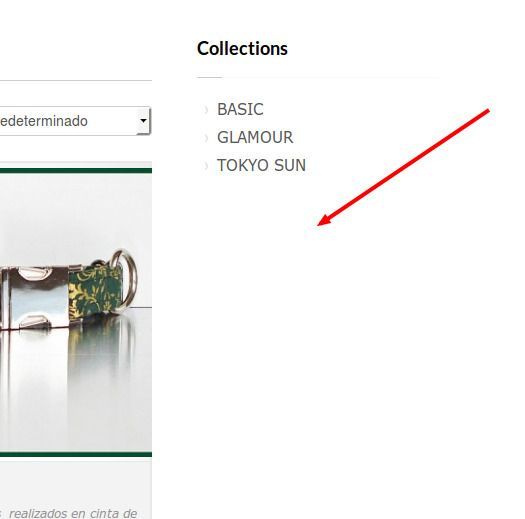
Task: Click the divider line under Collections
Action: (x=318, y=77)
